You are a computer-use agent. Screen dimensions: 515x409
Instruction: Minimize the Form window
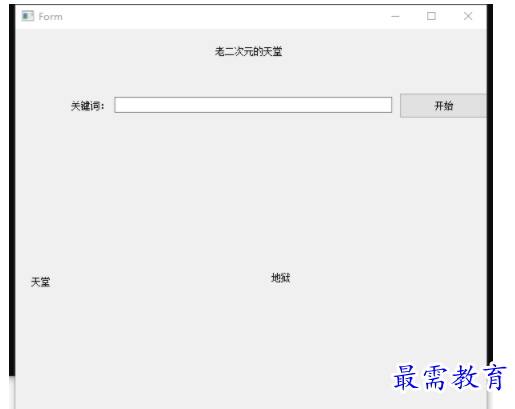395,16
